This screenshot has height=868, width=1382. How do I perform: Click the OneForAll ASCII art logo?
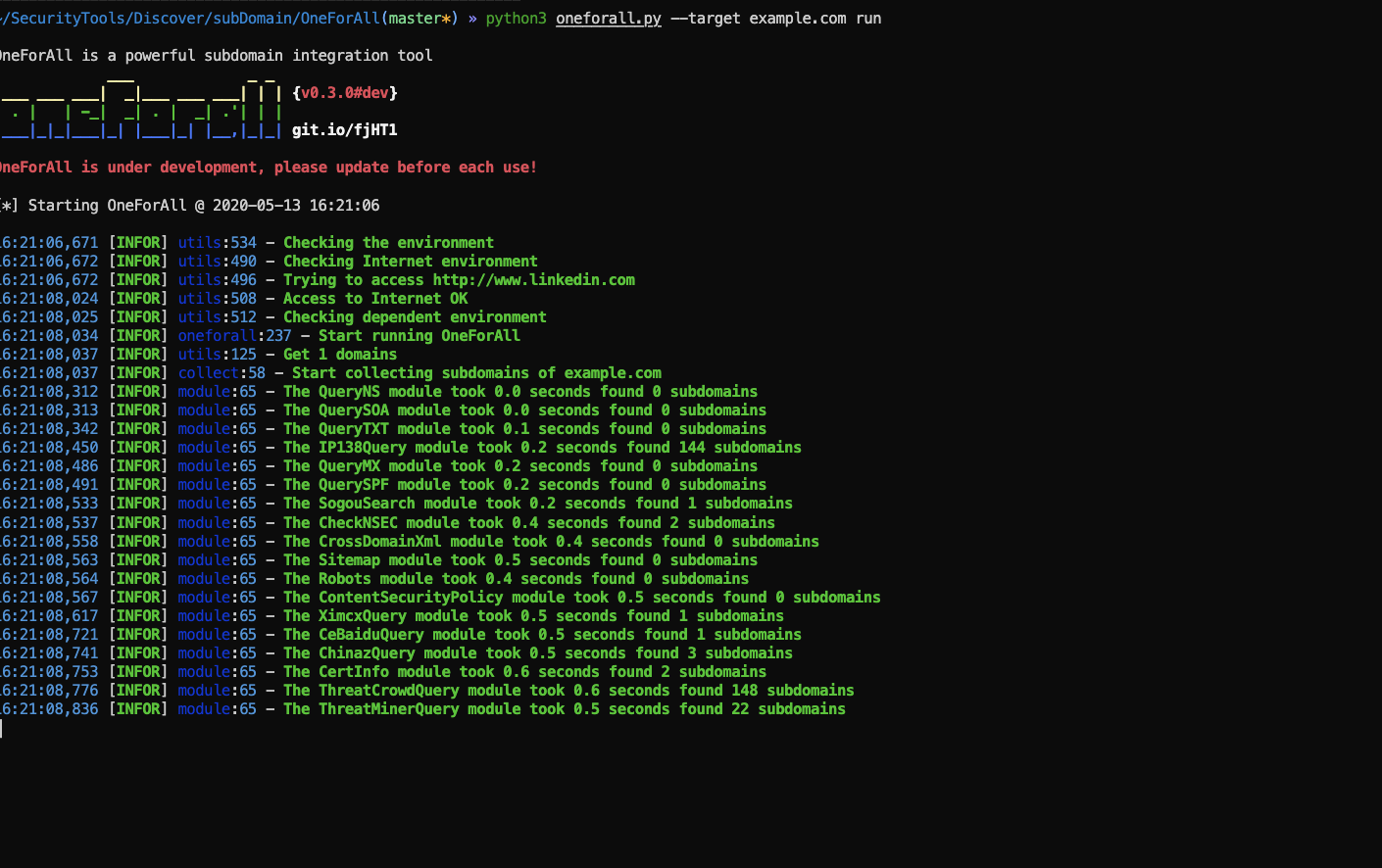point(141,111)
